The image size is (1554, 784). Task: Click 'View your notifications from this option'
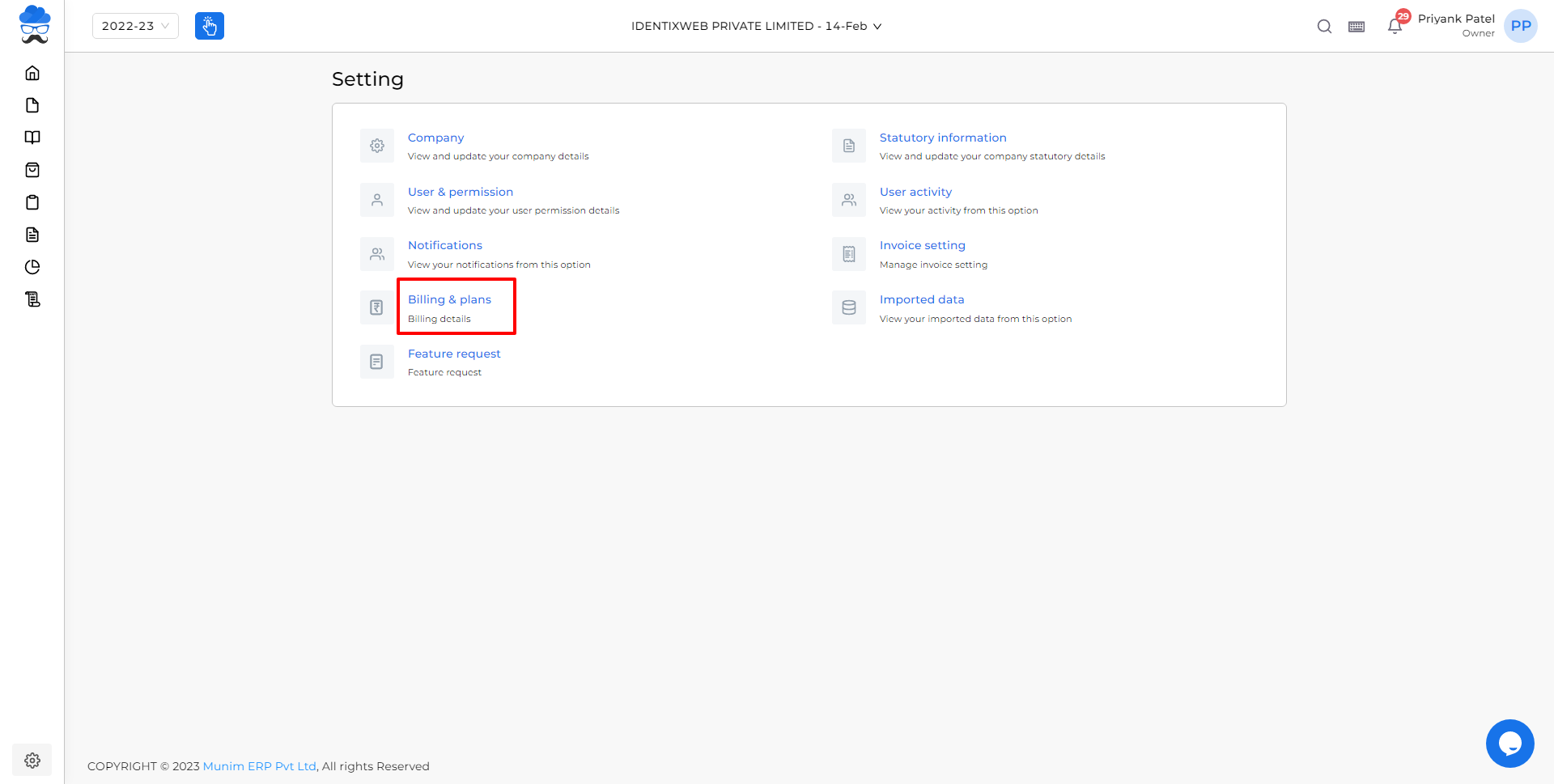tap(499, 265)
